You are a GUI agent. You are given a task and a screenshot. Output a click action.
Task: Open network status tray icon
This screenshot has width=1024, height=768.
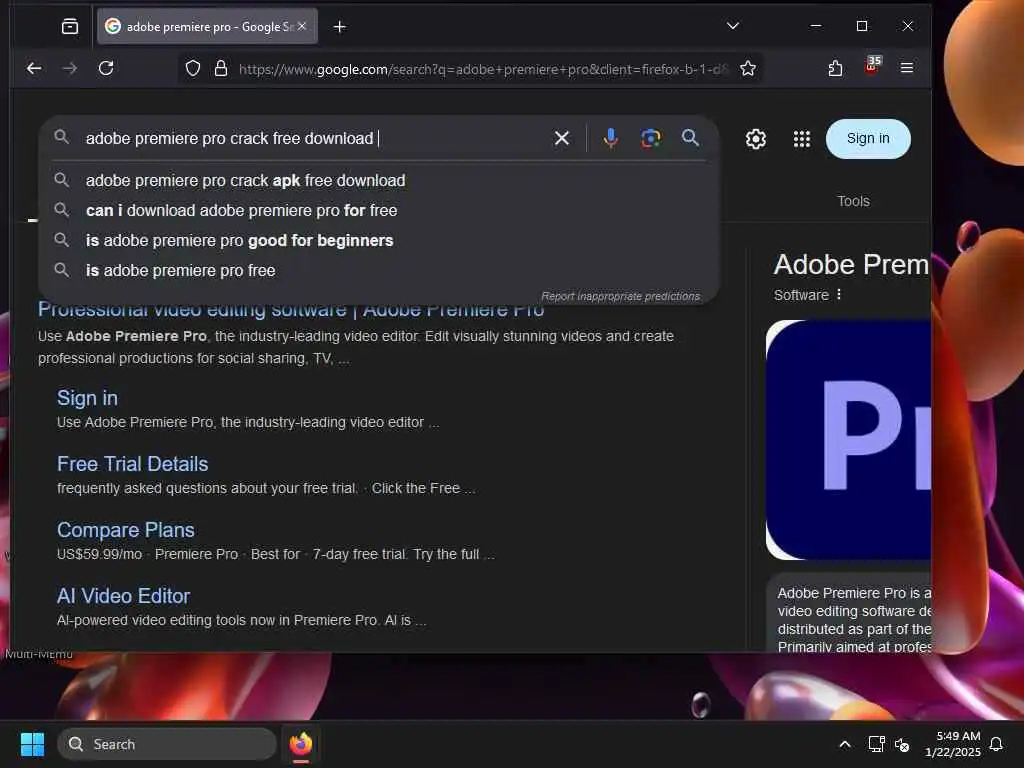click(876, 744)
